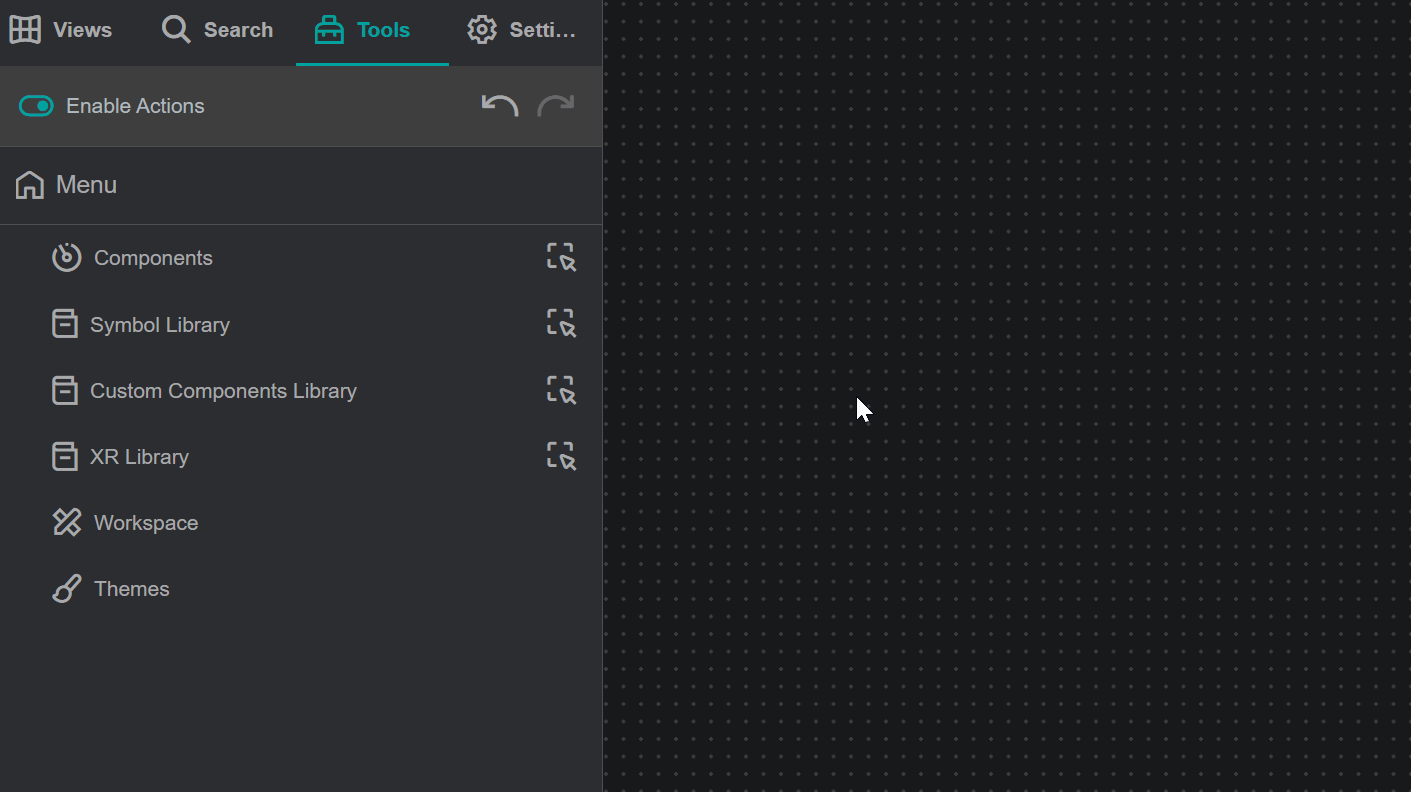1411x792 pixels.
Task: Switch to the Search tab
Action: [x=217, y=30]
